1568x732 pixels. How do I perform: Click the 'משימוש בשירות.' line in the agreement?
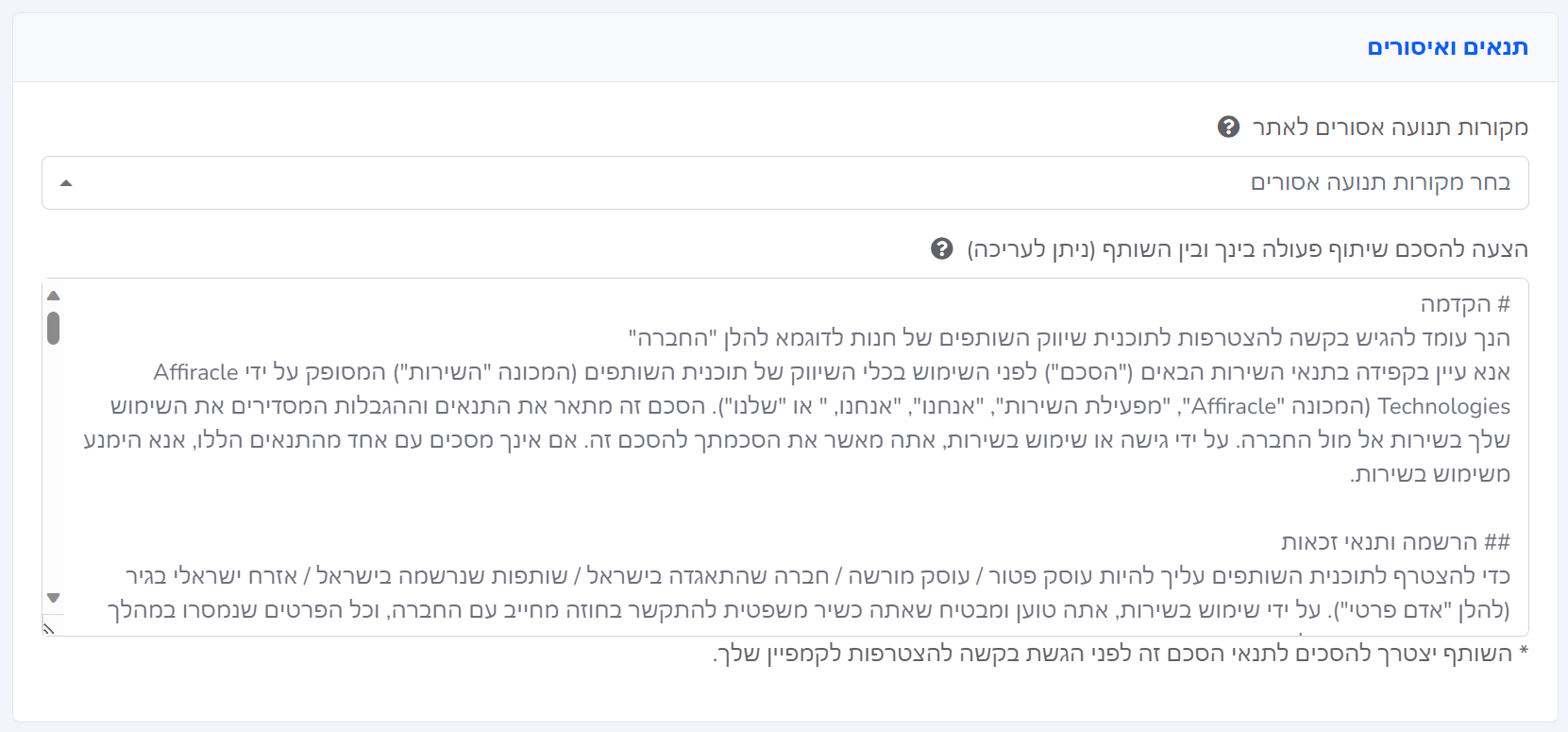click(x=1429, y=474)
